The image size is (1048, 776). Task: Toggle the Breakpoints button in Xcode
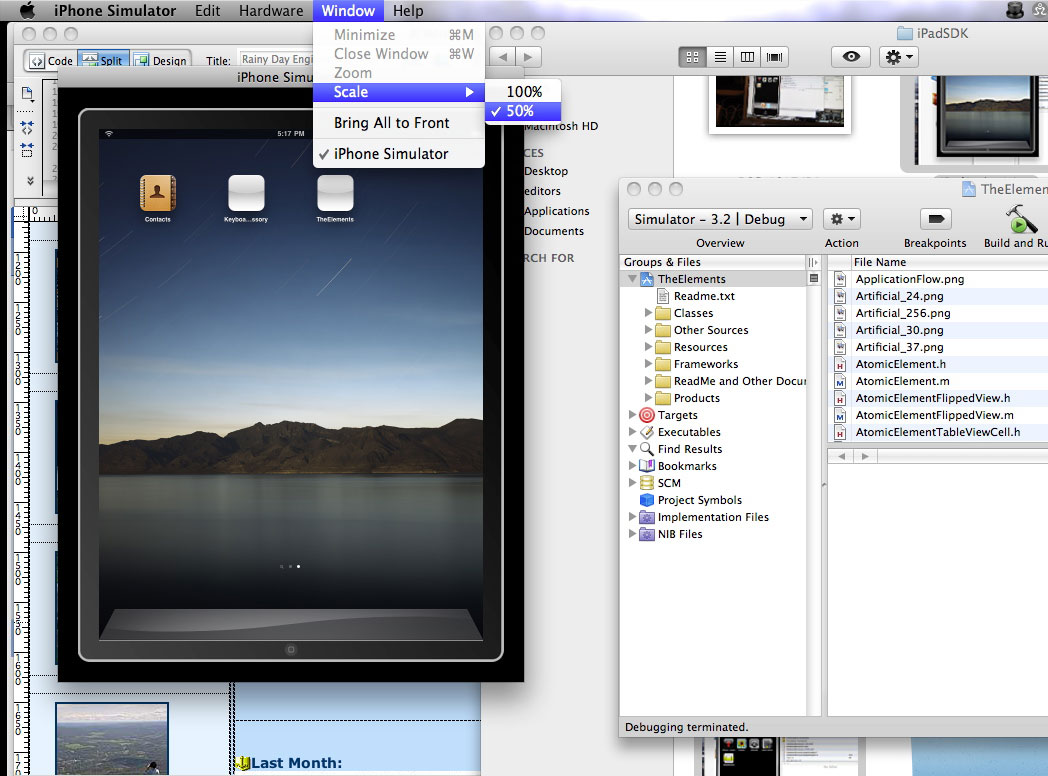point(936,219)
